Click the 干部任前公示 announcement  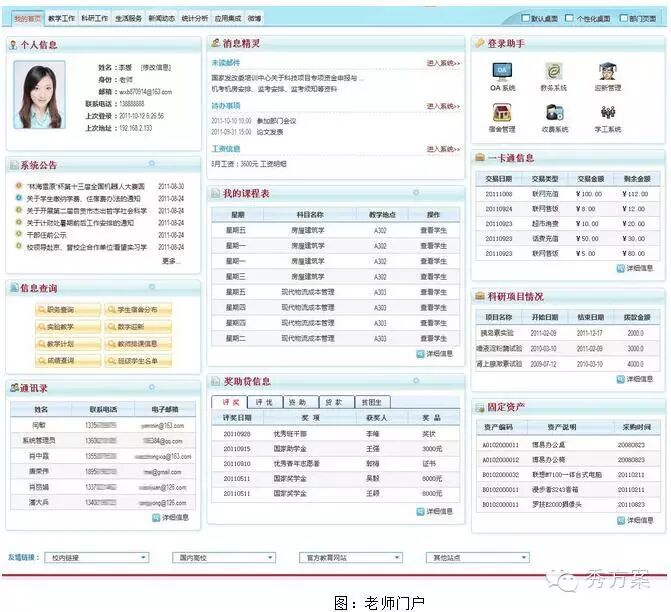47,235
